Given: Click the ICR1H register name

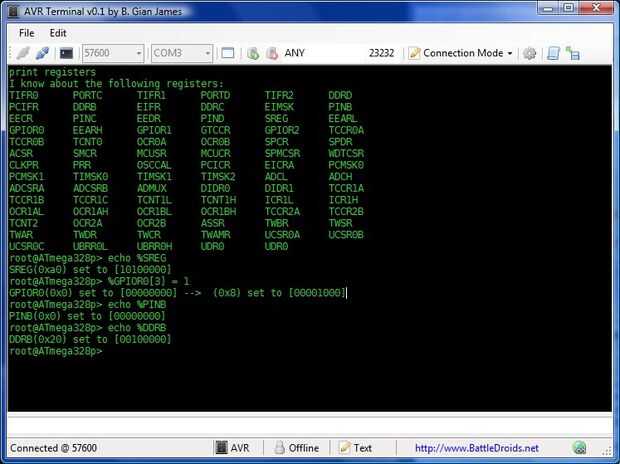Looking at the screenshot, I should coord(343,200).
